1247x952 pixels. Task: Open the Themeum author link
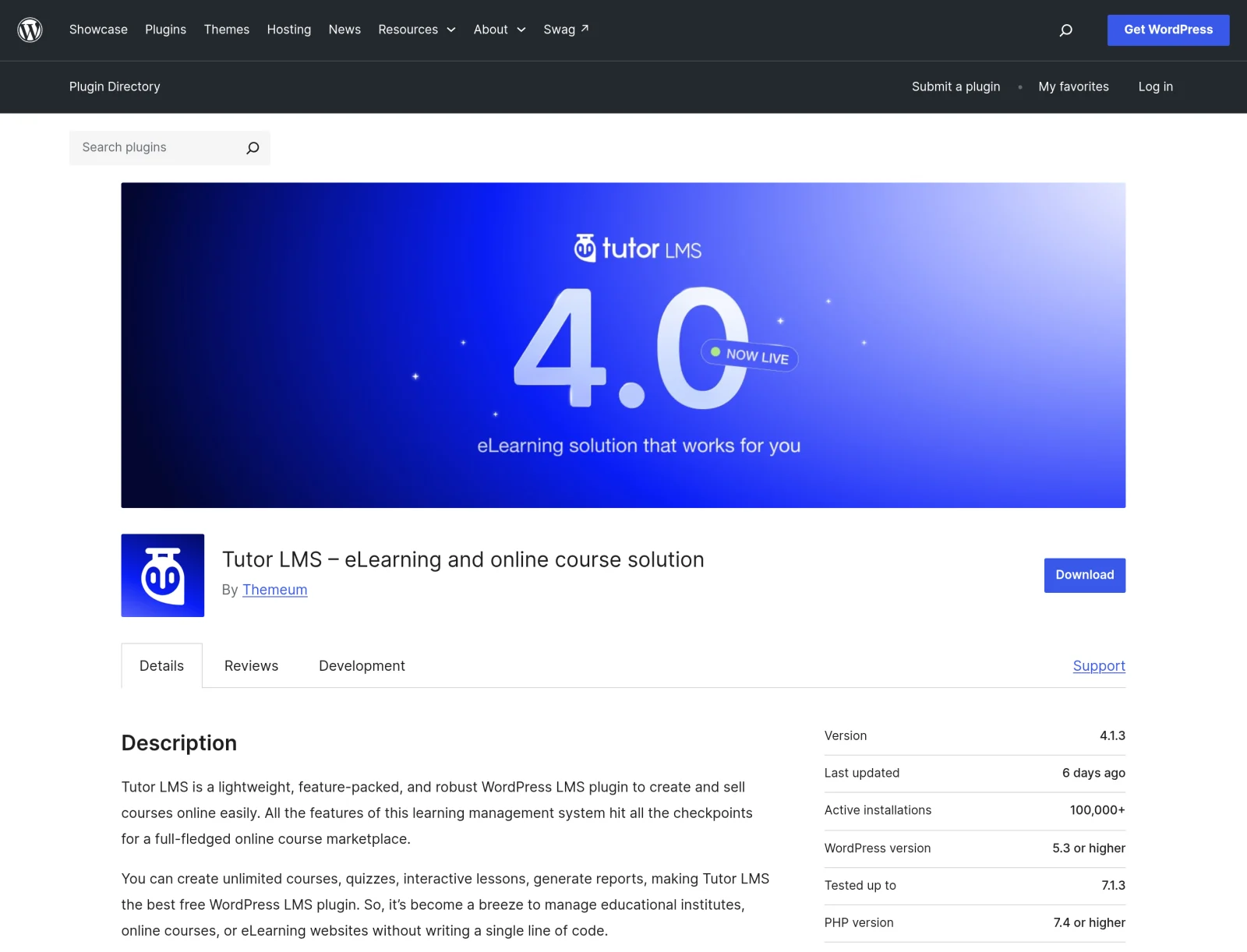tap(274, 590)
